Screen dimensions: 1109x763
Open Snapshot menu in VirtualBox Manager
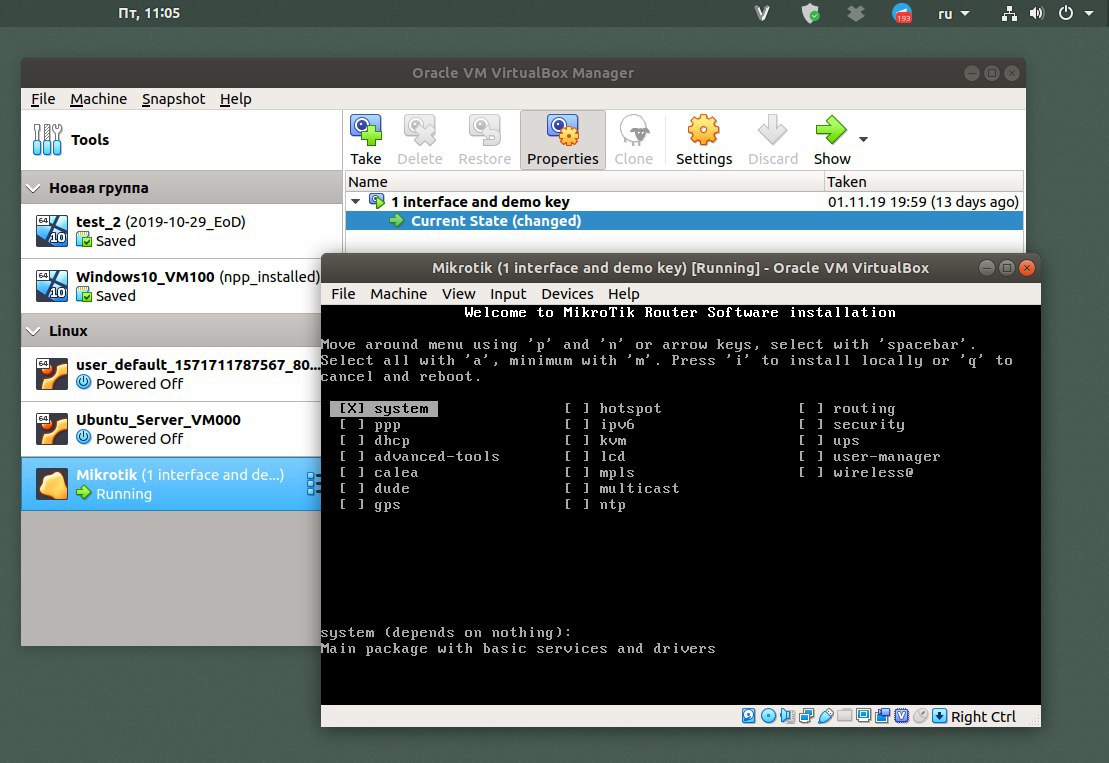pyautogui.click(x=173, y=99)
